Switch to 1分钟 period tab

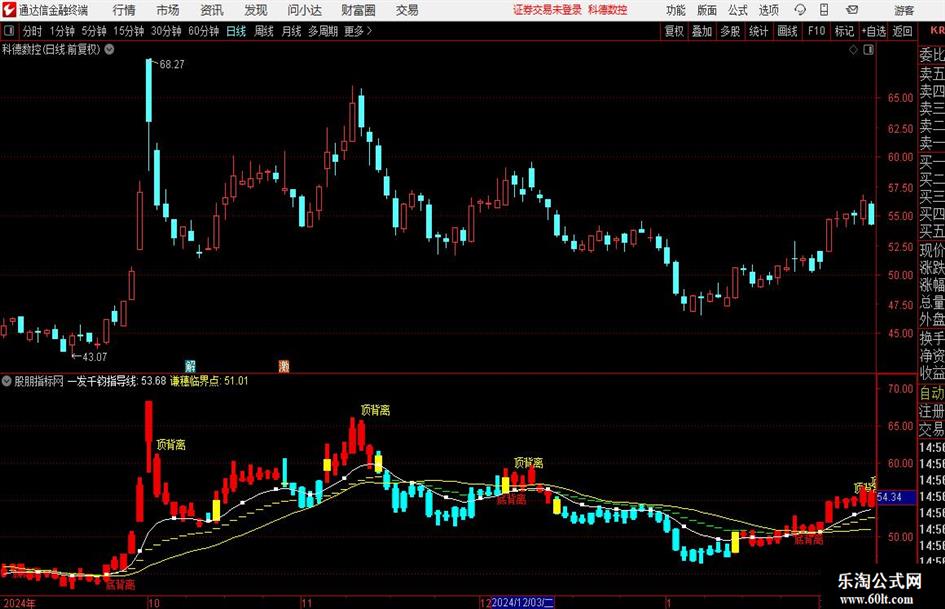[x=62, y=31]
